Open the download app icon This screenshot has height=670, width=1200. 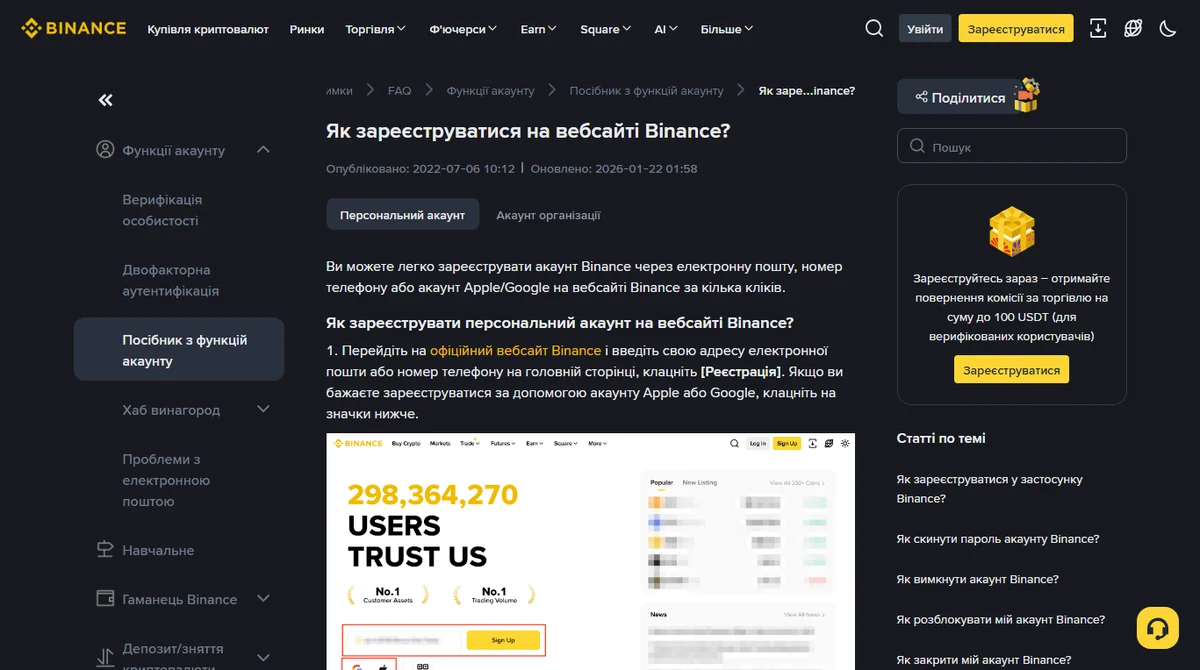pos(1098,28)
